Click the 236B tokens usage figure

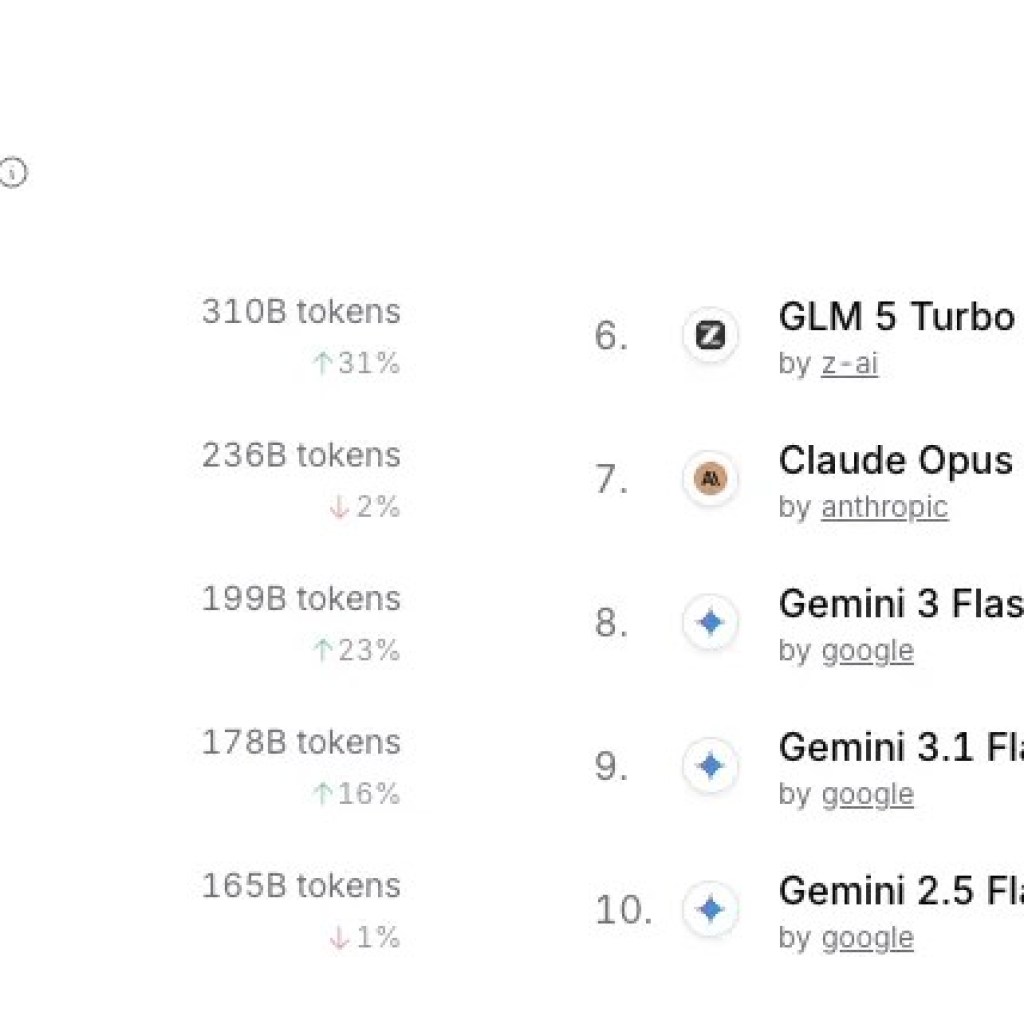click(301, 456)
